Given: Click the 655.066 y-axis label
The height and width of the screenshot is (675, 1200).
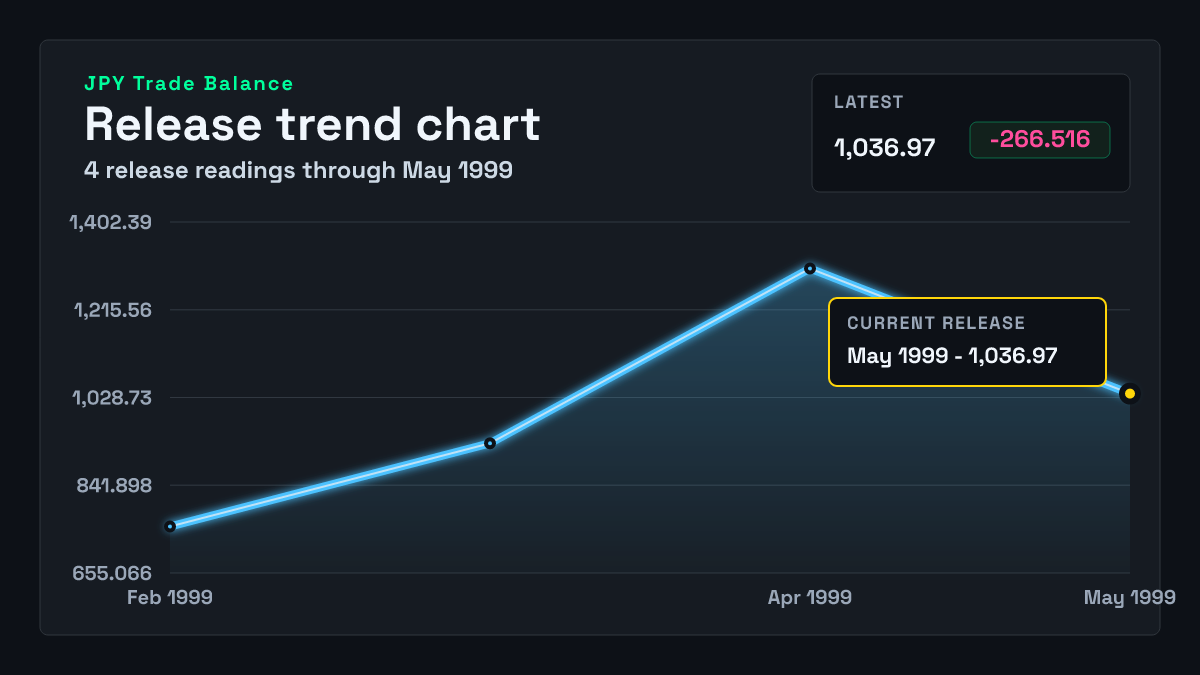Looking at the screenshot, I should pos(113,573).
